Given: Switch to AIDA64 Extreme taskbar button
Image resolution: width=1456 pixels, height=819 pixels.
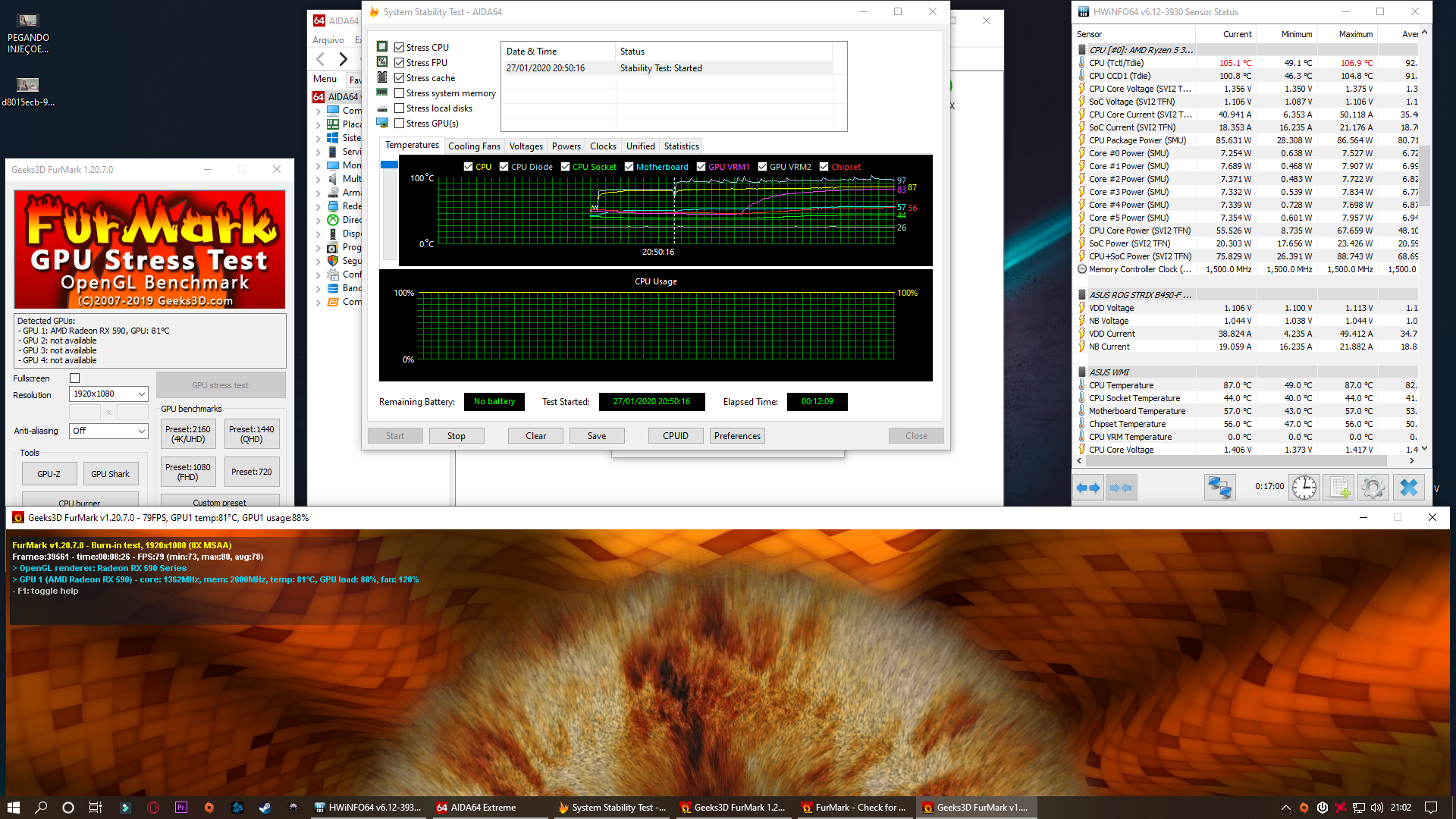Looking at the screenshot, I should (x=489, y=808).
